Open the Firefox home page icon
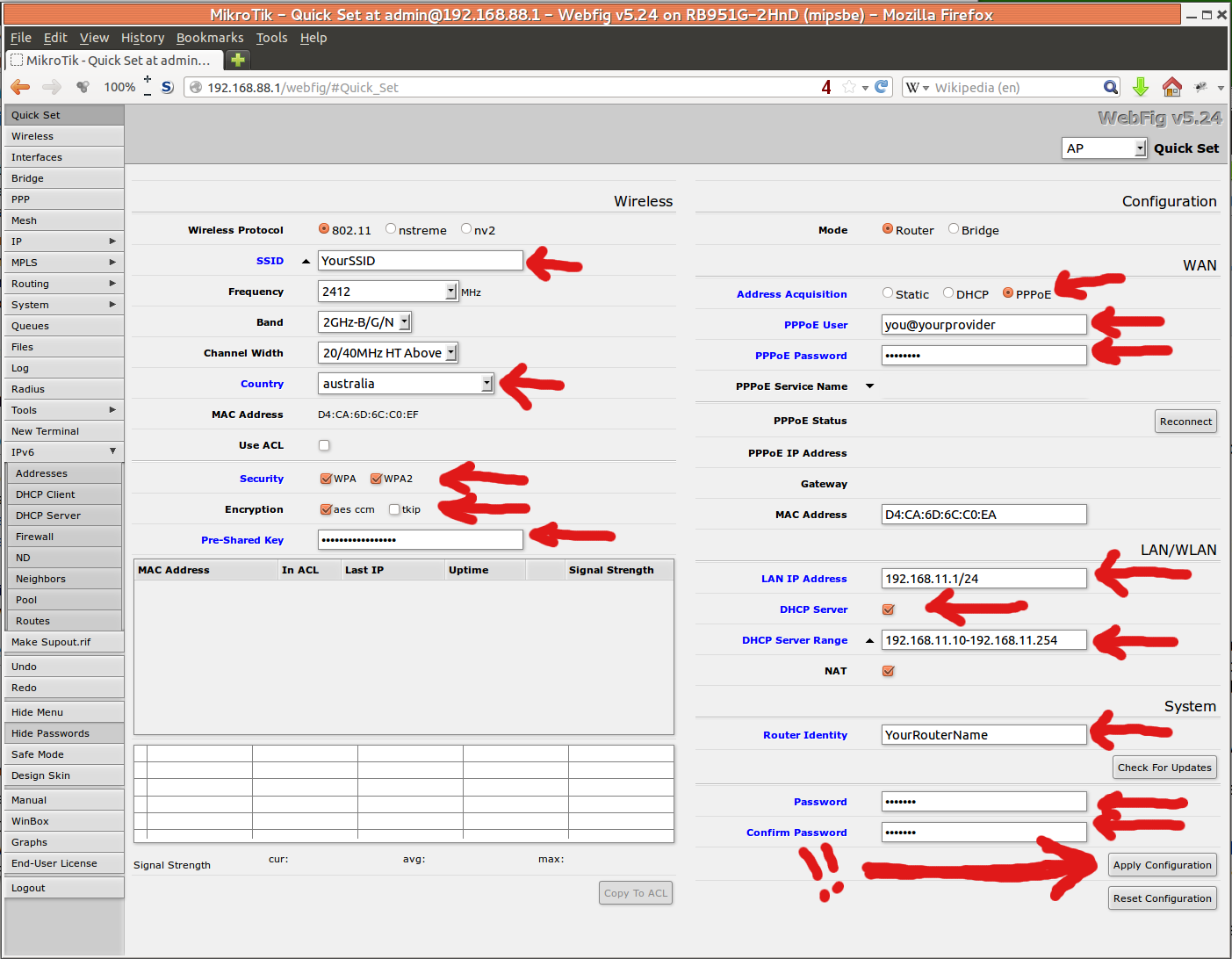 click(1171, 87)
